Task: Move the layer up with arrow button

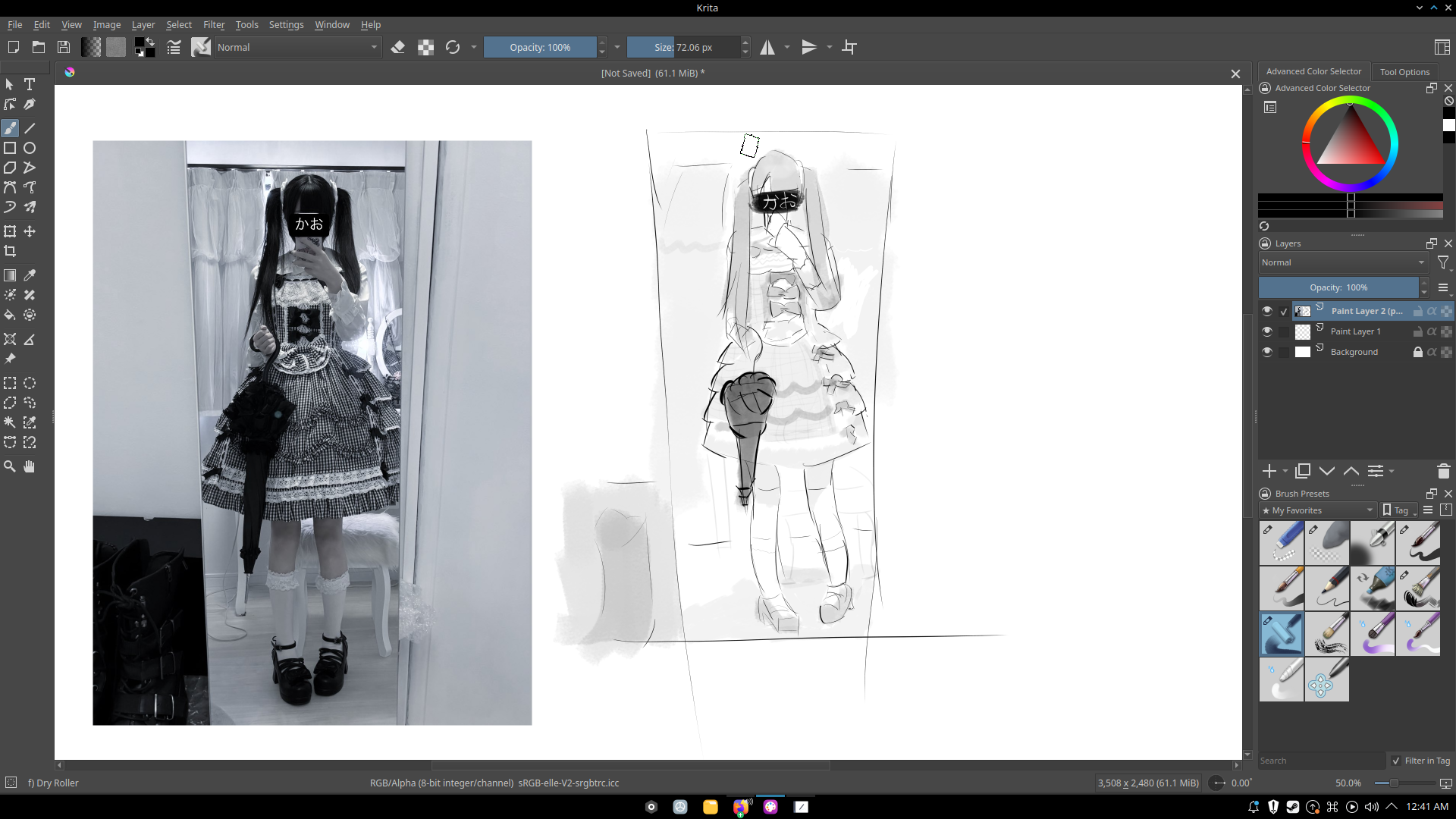Action: [1351, 471]
